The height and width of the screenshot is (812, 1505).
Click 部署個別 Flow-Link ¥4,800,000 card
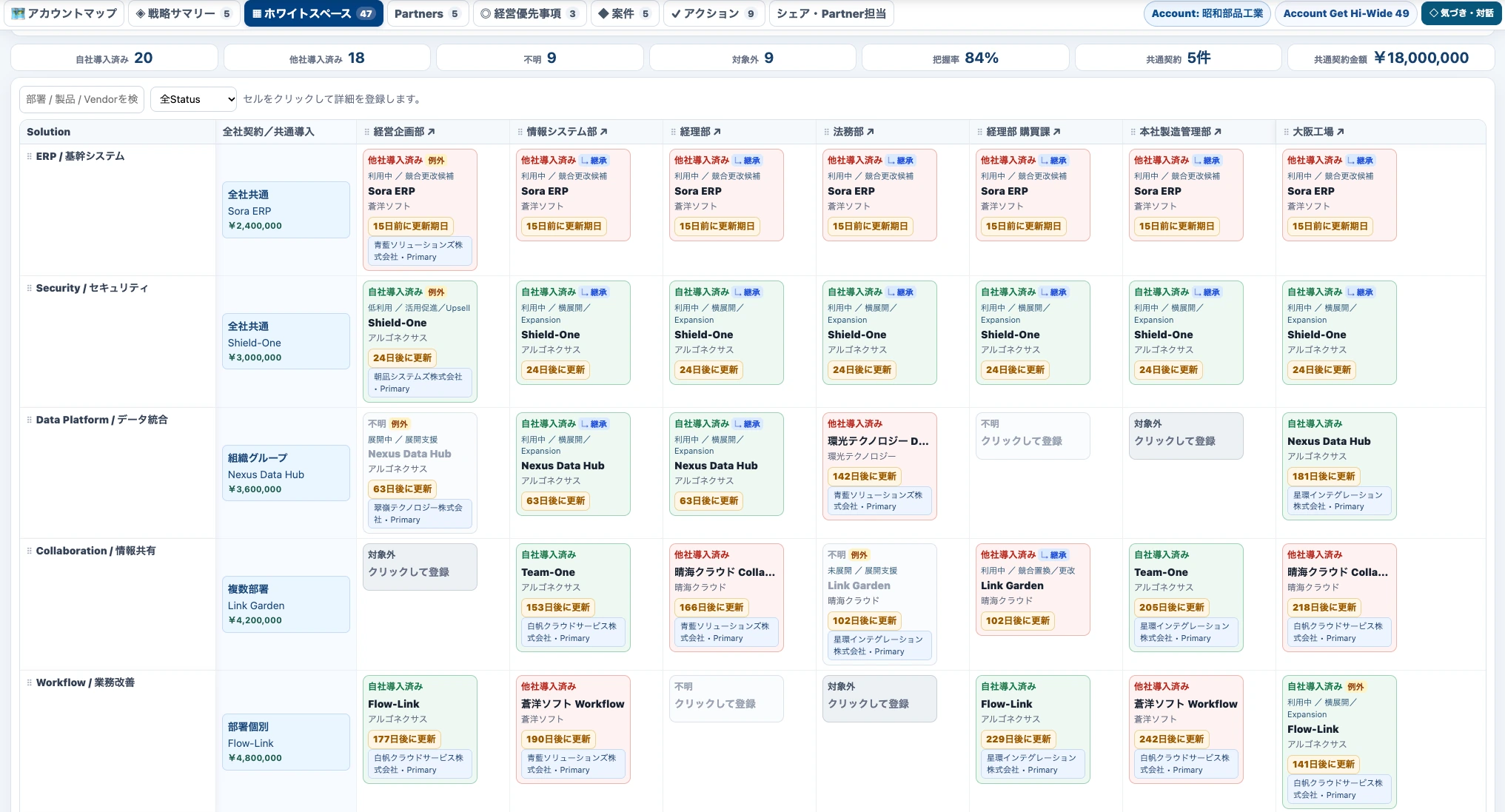(286, 742)
